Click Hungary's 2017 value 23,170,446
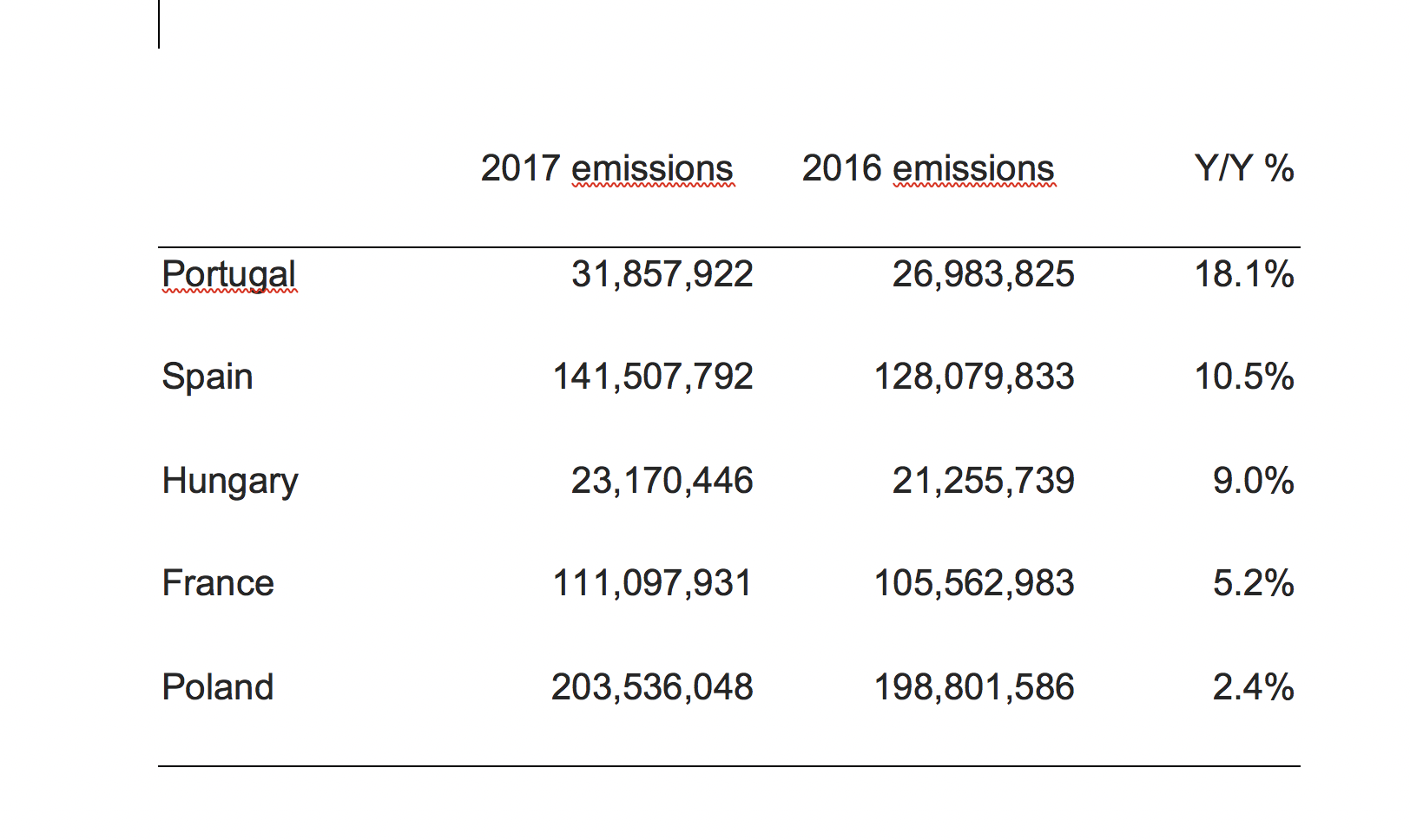The height and width of the screenshot is (840, 1410). click(x=662, y=481)
